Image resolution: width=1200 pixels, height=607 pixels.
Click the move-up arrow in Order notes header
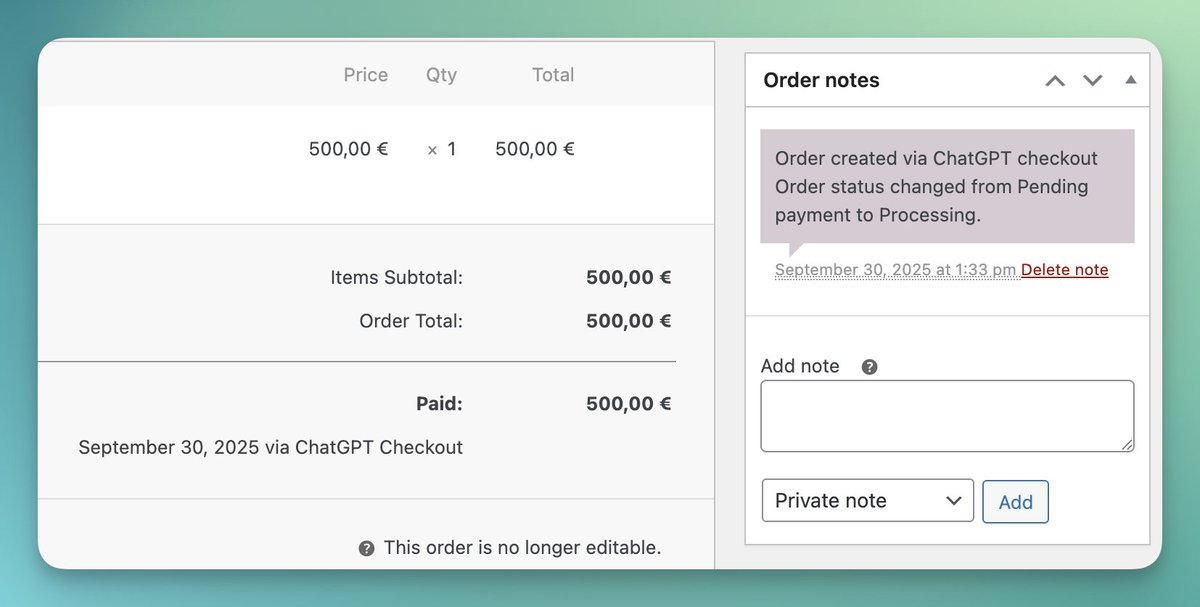click(x=1055, y=81)
